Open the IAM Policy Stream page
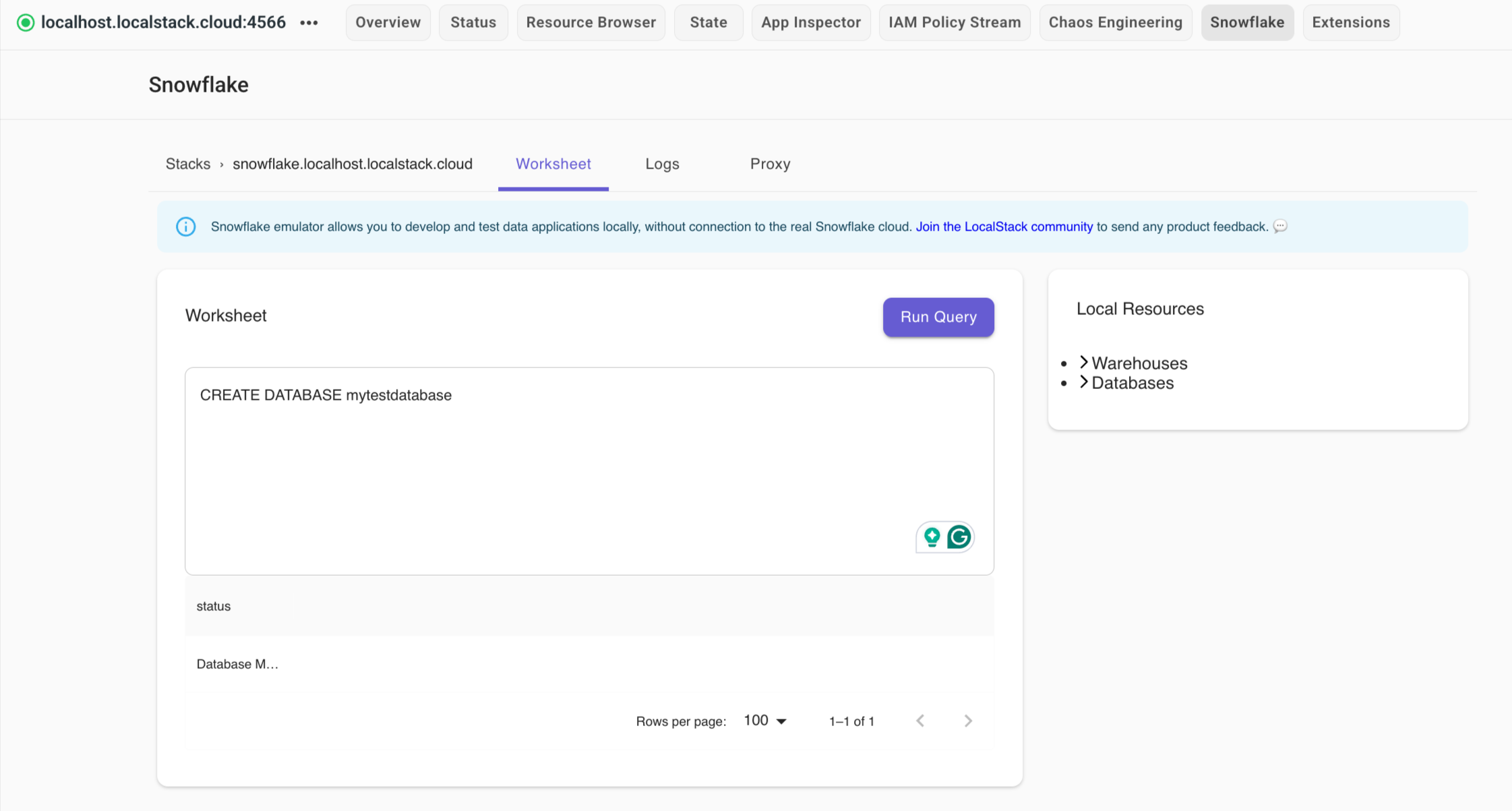Screen dimensions: 1512x811 click(954, 22)
